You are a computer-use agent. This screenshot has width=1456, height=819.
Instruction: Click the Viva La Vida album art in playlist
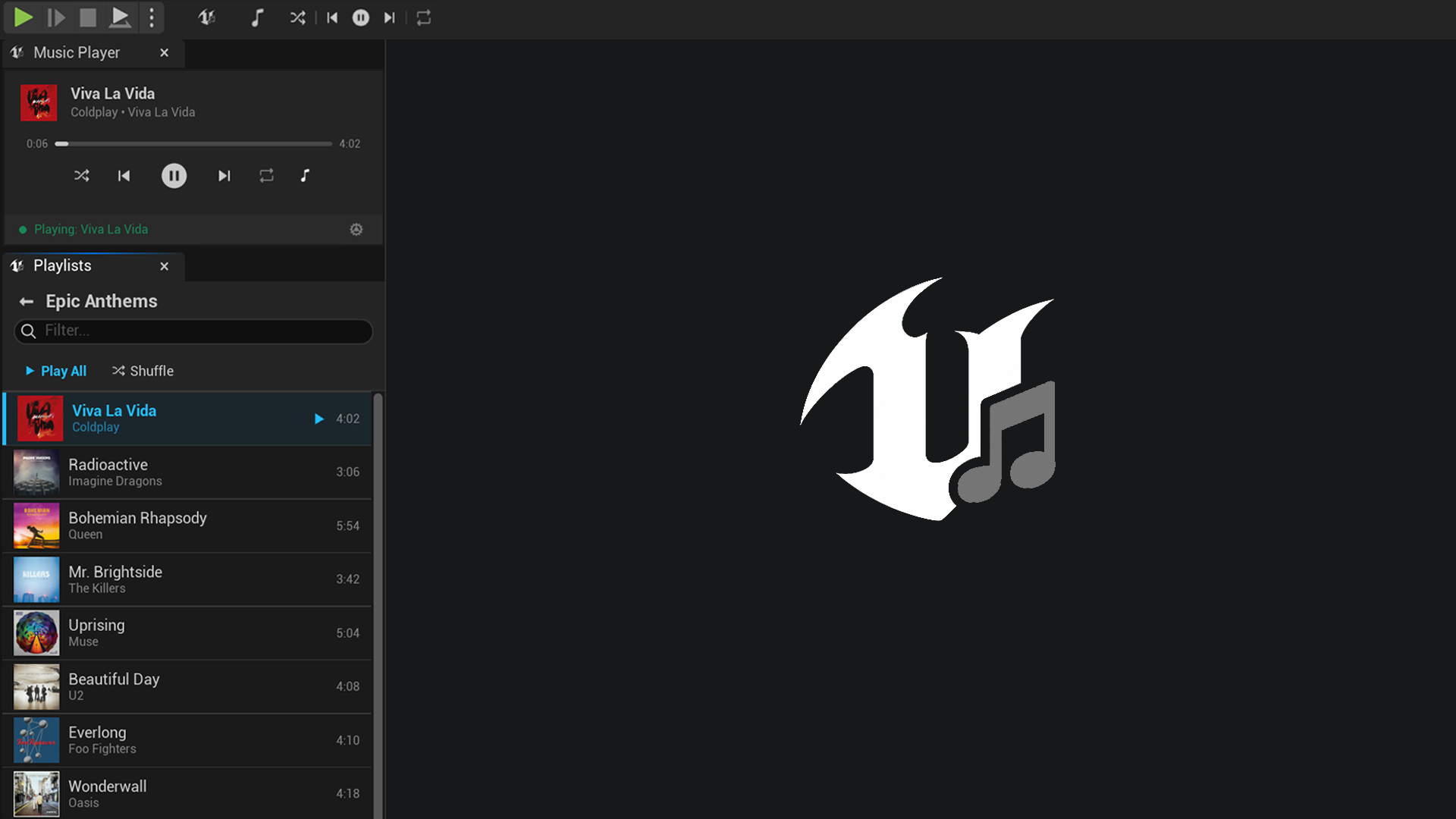[x=39, y=419]
